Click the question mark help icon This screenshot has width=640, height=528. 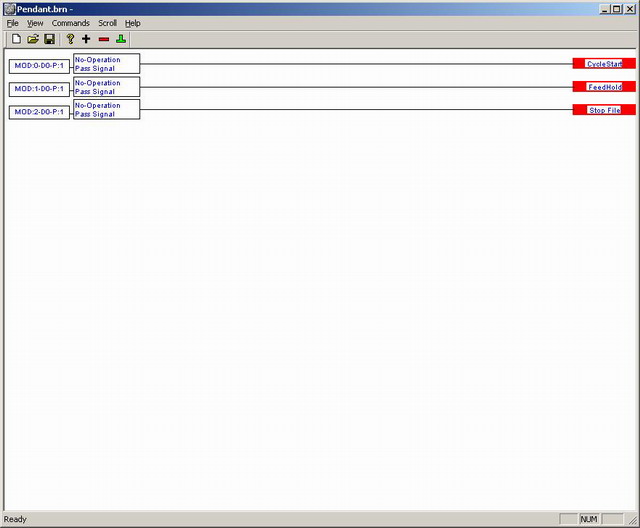click(x=70, y=39)
